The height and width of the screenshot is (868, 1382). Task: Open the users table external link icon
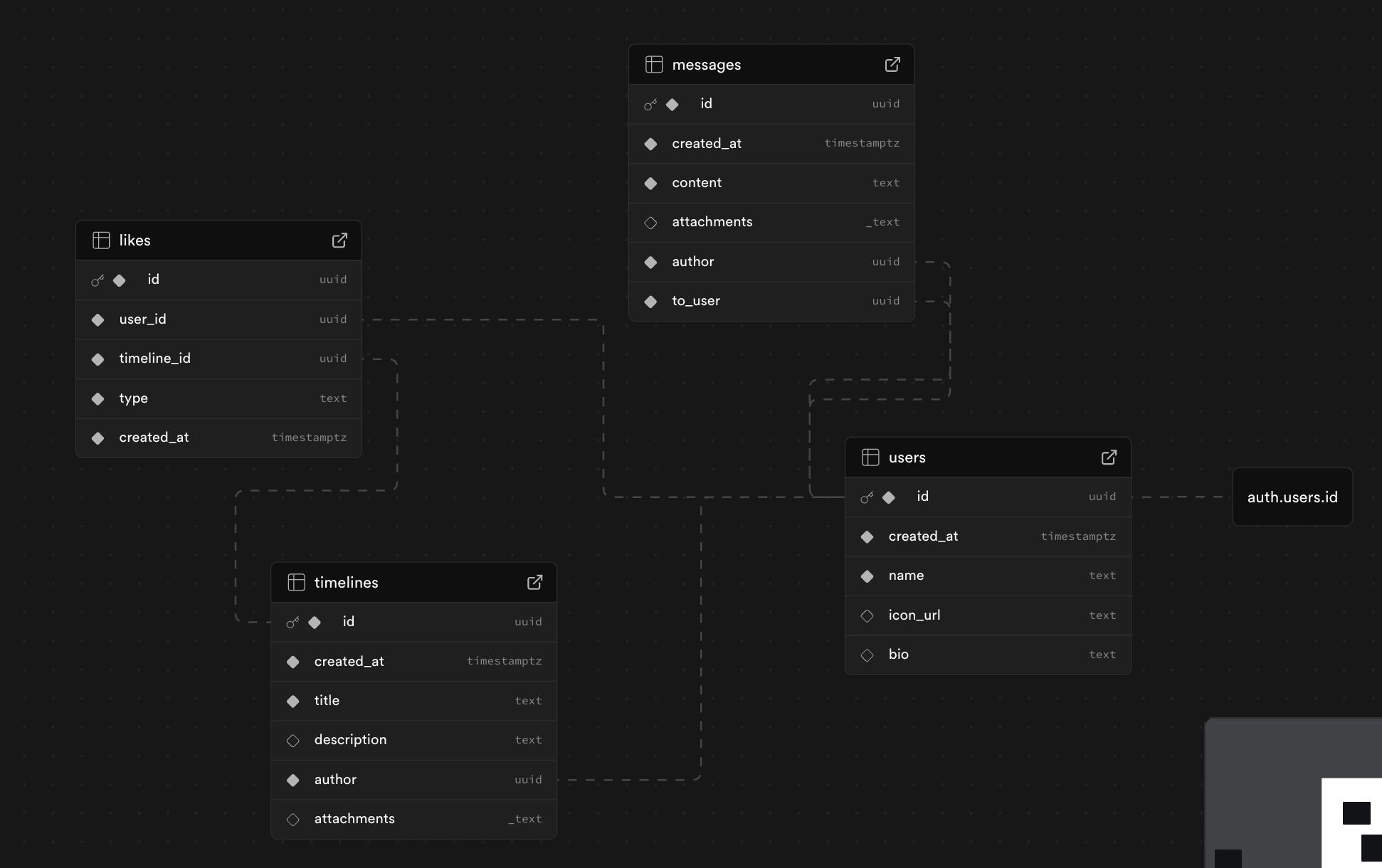[1109, 457]
